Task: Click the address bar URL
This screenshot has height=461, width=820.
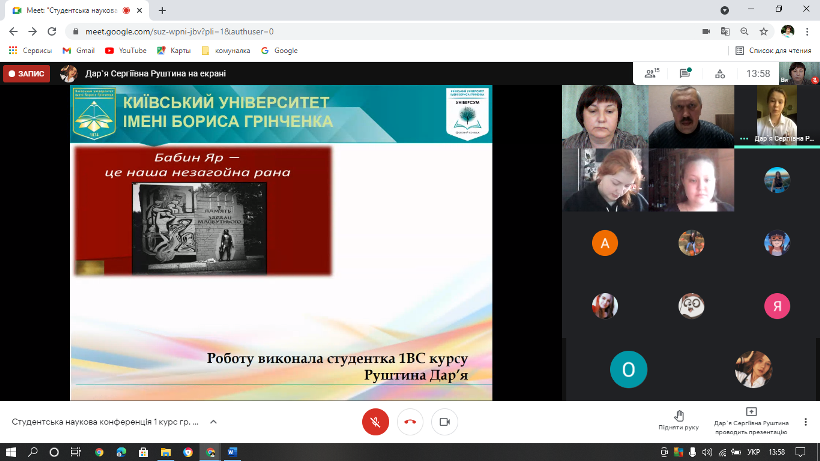Action: point(179,31)
